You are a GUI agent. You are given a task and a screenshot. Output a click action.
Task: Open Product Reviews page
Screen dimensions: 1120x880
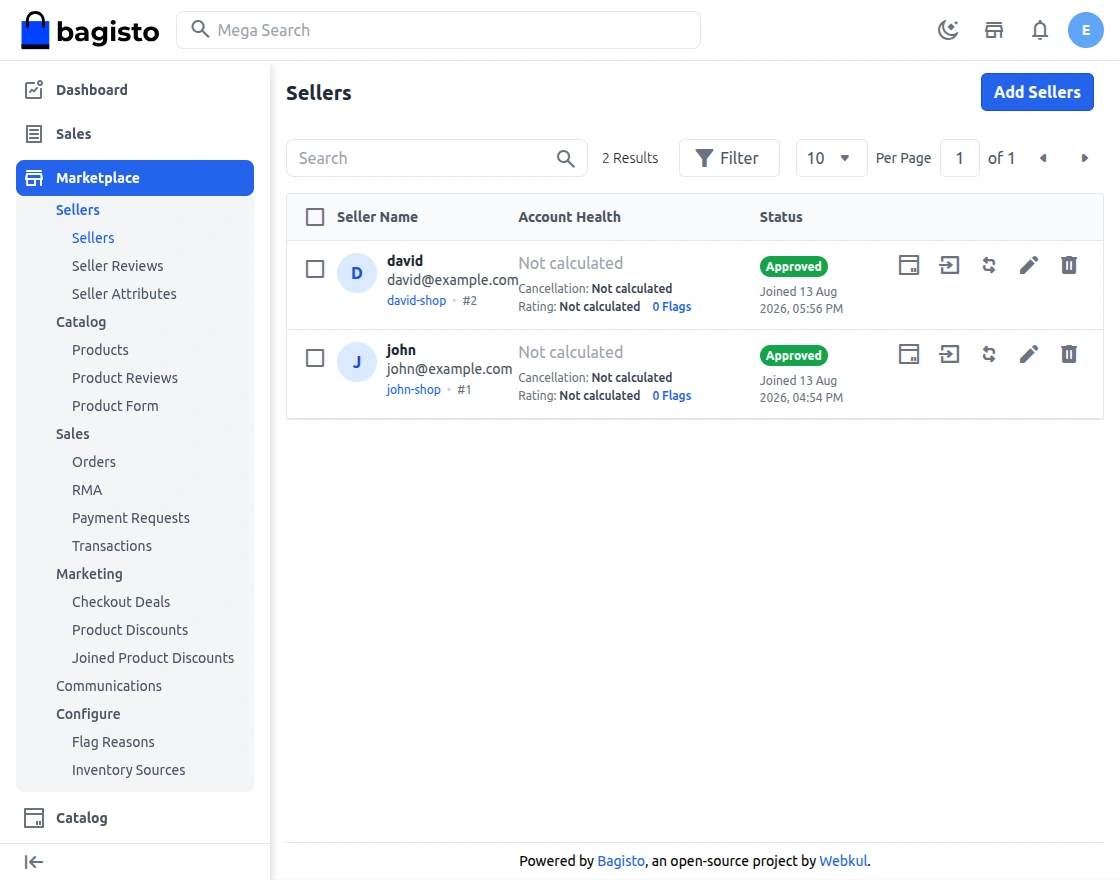125,378
